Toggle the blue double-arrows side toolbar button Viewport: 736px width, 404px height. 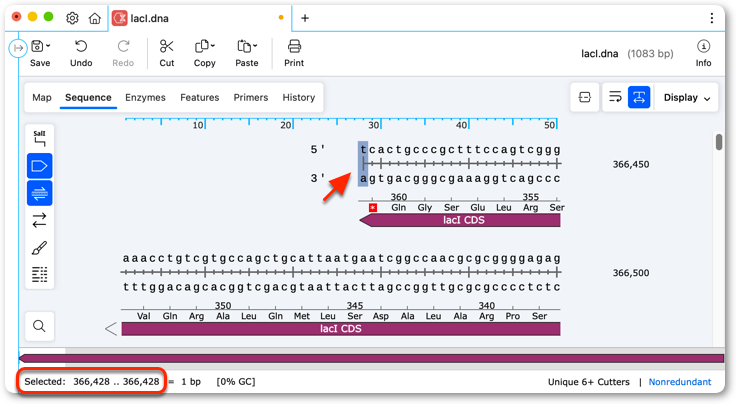[39, 193]
